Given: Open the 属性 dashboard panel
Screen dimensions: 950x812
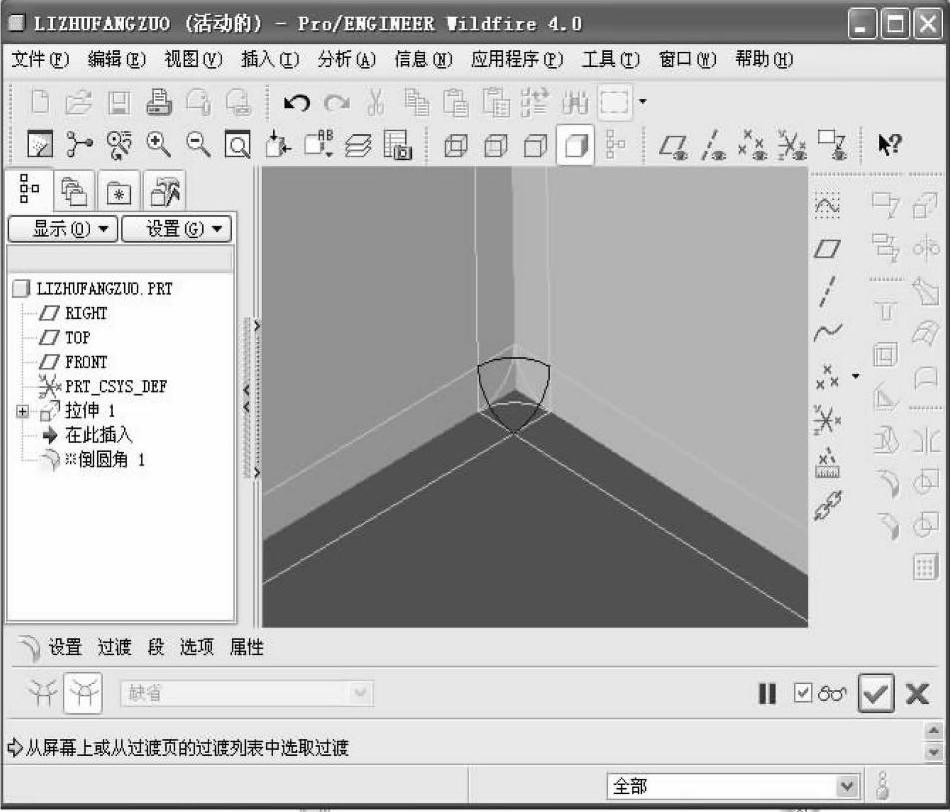Looking at the screenshot, I should [x=247, y=647].
